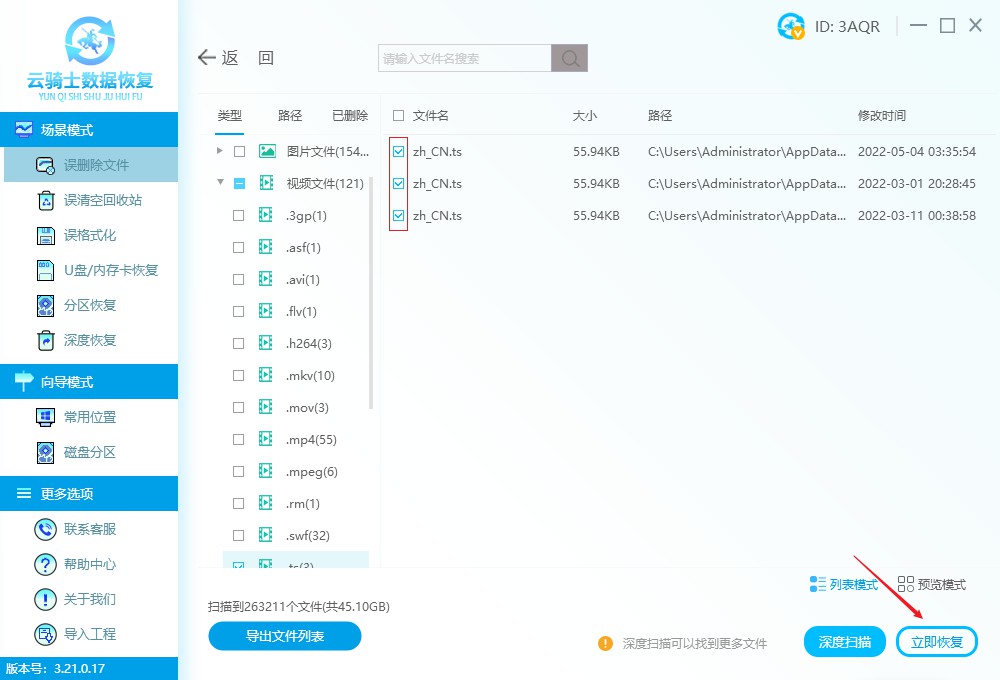Uncheck the zh_CN.ts file dated 2022-05-04
1000x680 pixels.
tap(399, 151)
